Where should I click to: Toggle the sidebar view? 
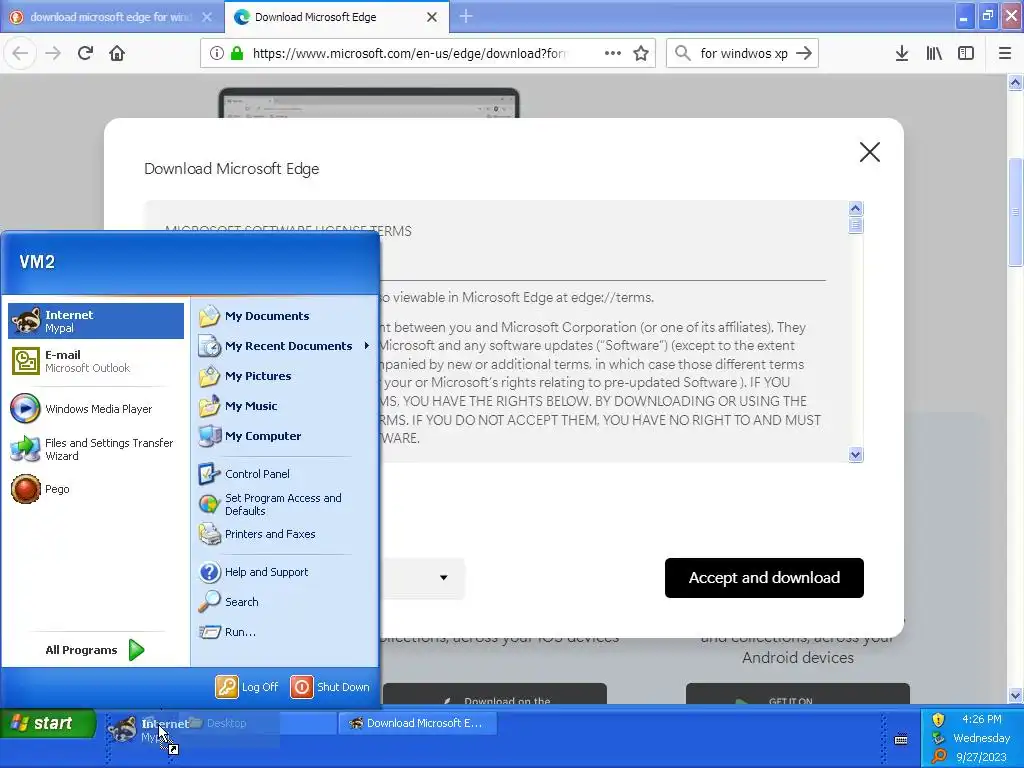point(966,54)
